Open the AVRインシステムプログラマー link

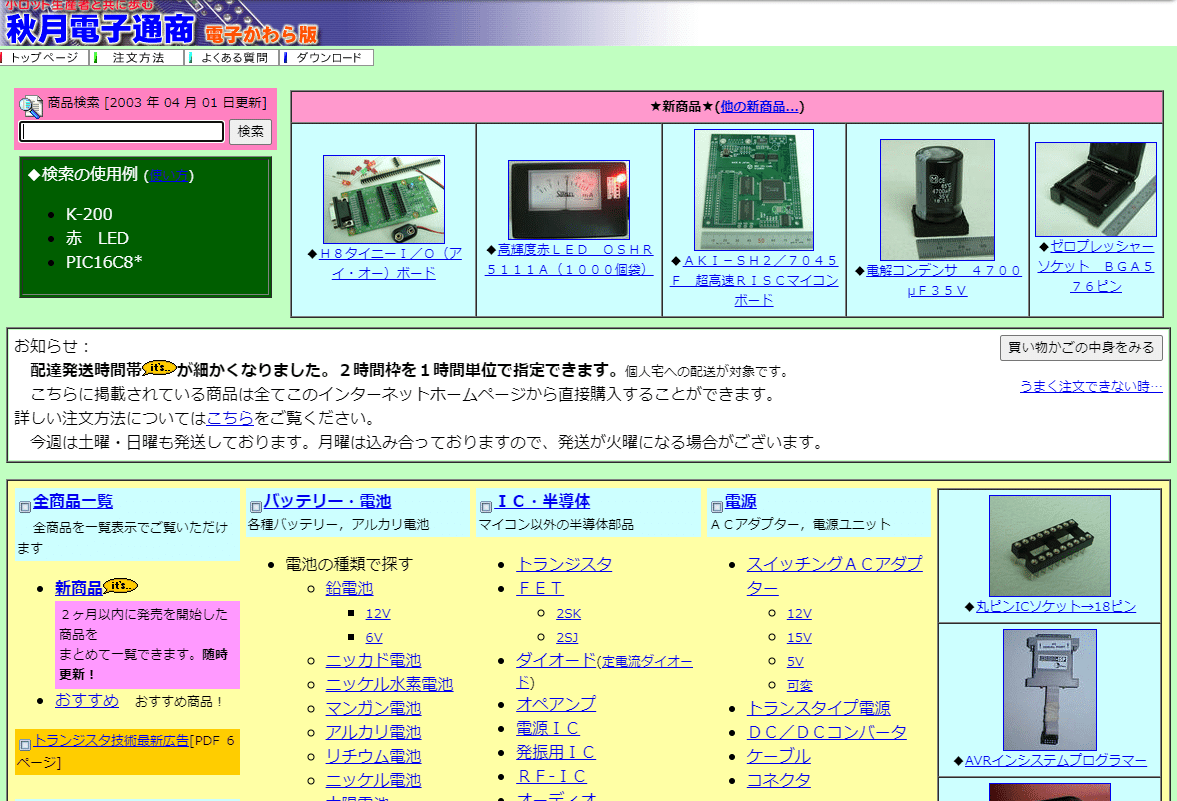point(1055,760)
